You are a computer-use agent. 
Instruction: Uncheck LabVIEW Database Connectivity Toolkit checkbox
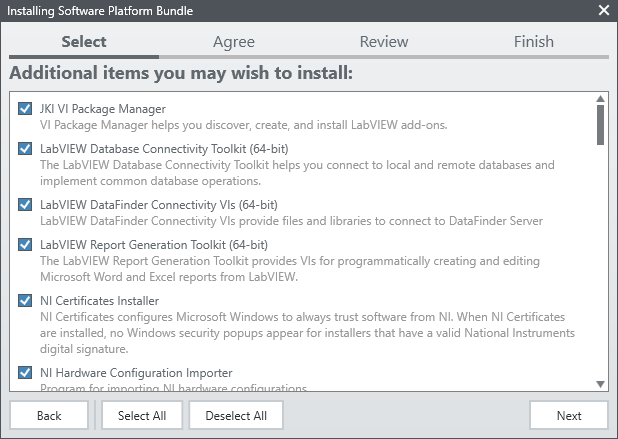(x=25, y=149)
